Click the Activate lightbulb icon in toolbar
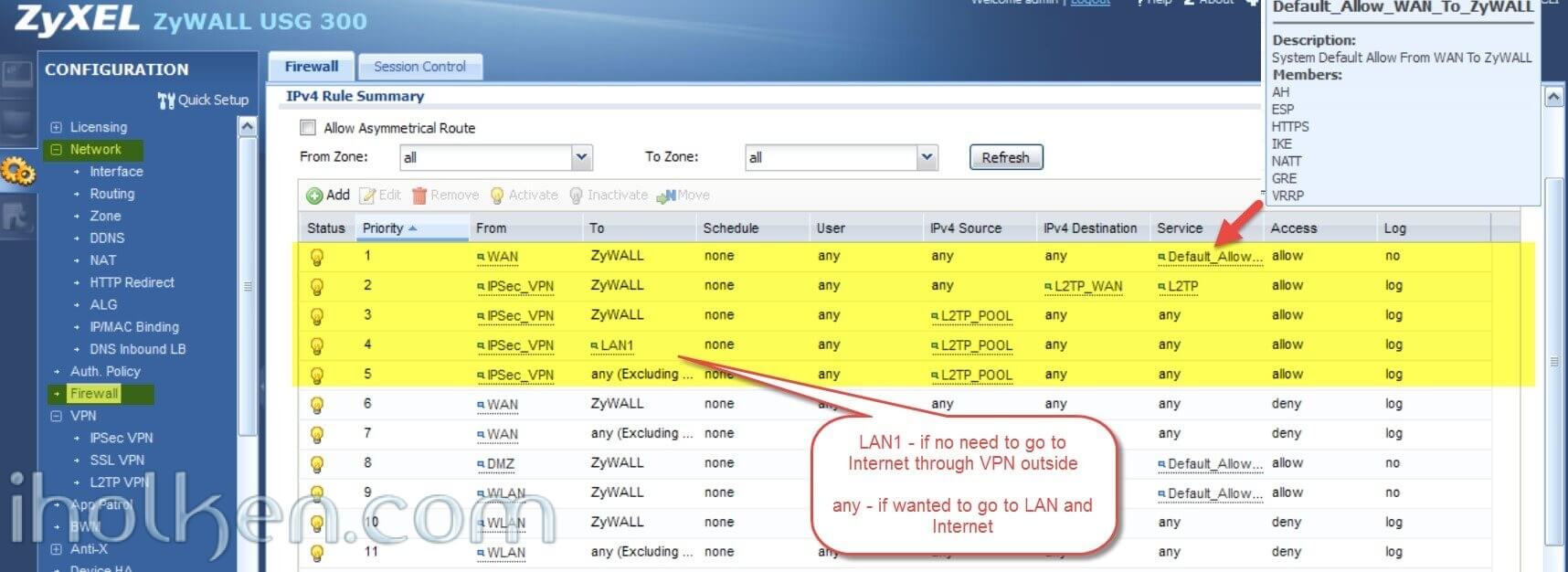The image size is (1568, 572). (497, 196)
